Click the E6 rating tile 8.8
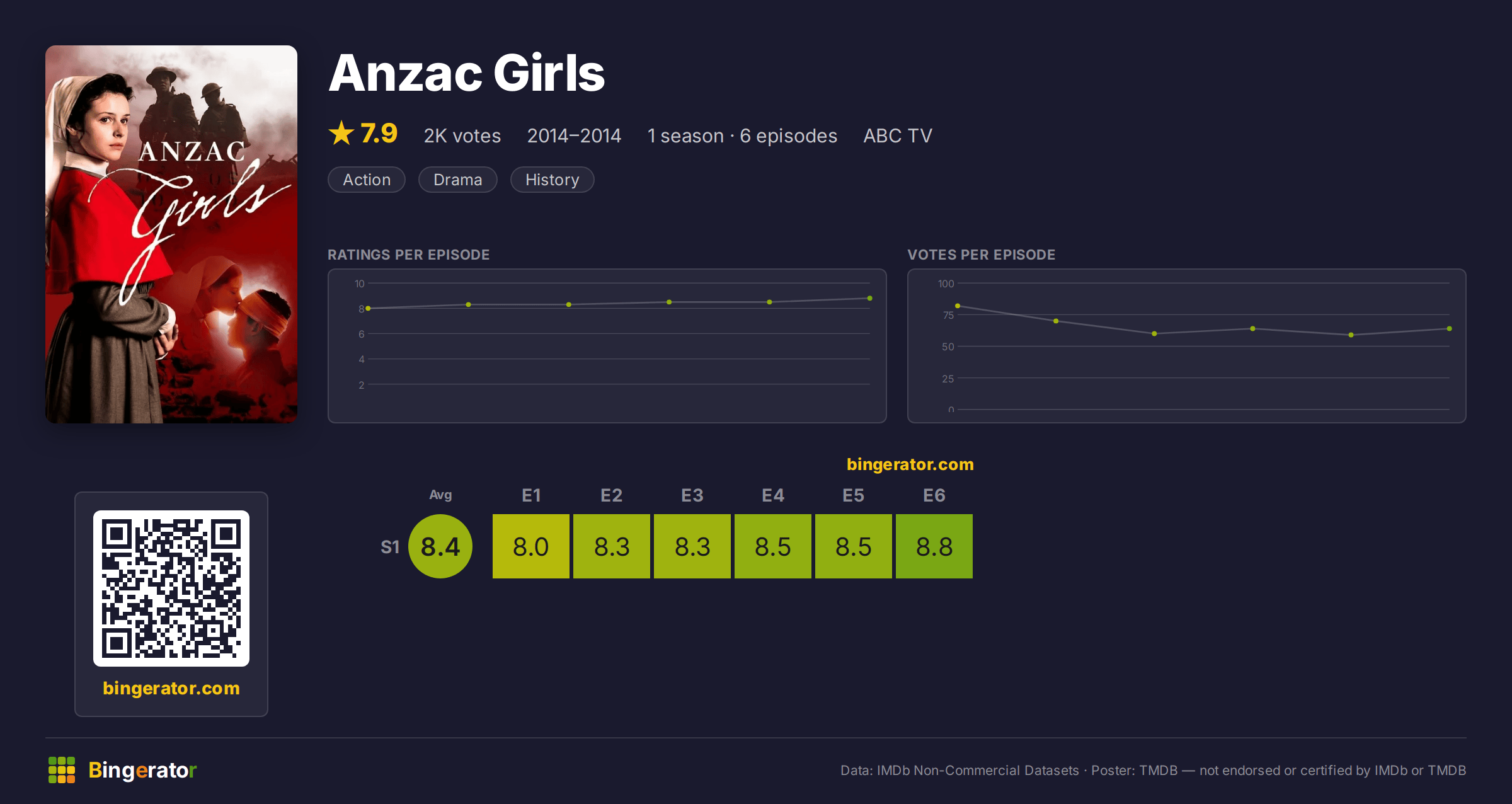 pos(934,546)
